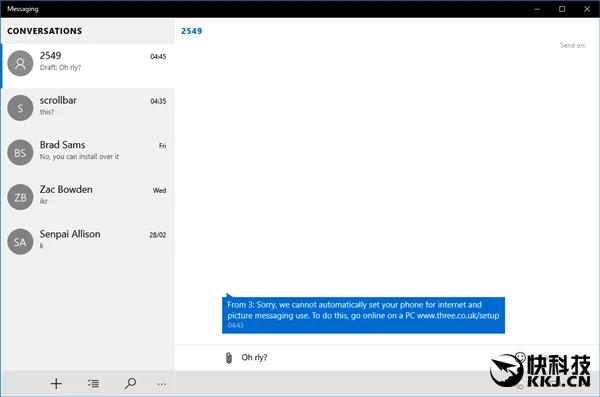The height and width of the screenshot is (397, 600).
Task: Open the Brad Sams conversation
Action: [x=88, y=155]
